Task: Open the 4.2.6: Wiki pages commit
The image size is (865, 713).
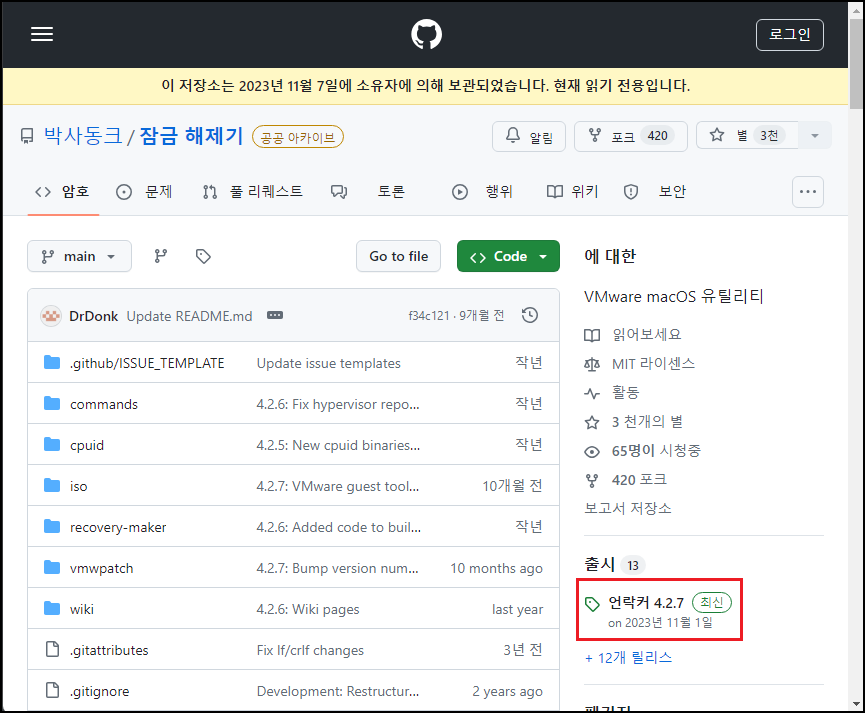Action: (x=308, y=609)
